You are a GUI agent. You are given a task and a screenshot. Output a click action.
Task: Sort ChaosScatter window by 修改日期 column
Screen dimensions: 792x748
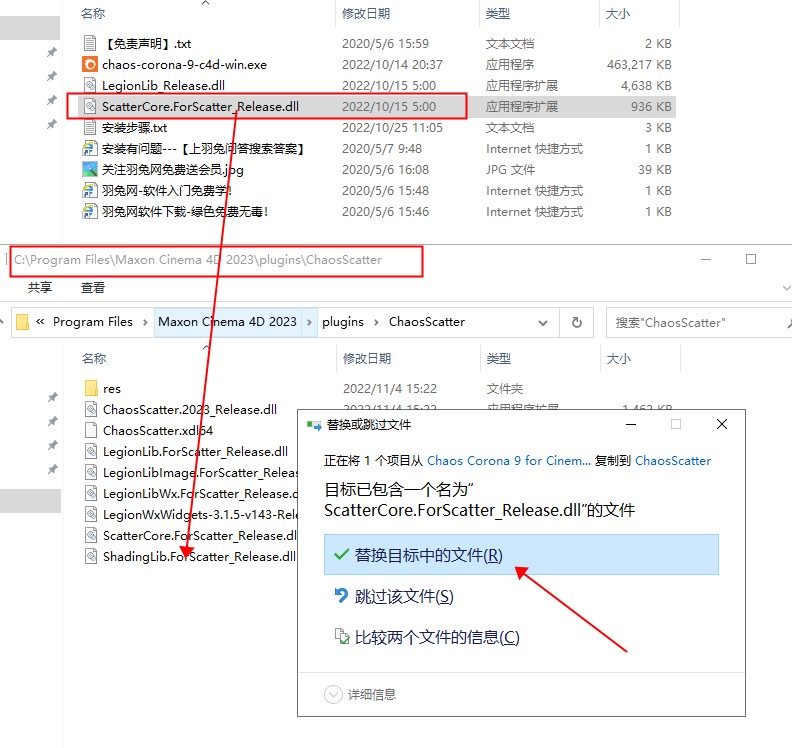(367, 359)
